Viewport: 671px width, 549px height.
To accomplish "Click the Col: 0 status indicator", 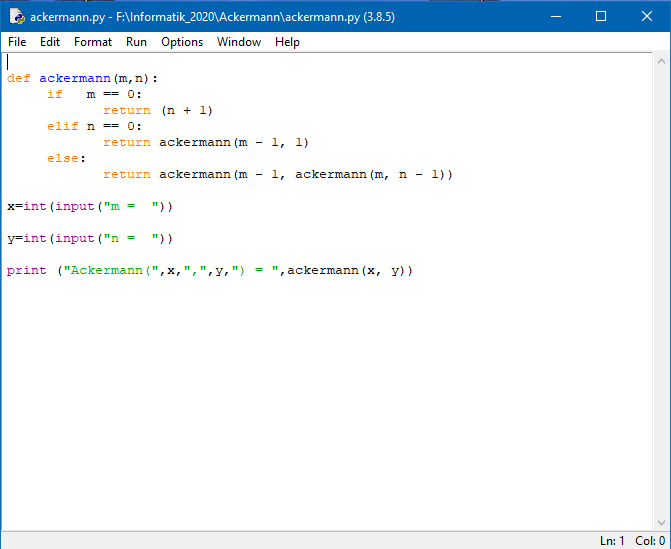I will coord(650,540).
